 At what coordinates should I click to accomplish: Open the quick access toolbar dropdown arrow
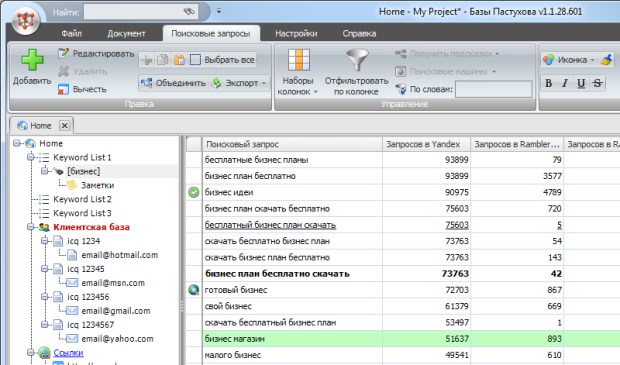pyautogui.click(x=219, y=11)
